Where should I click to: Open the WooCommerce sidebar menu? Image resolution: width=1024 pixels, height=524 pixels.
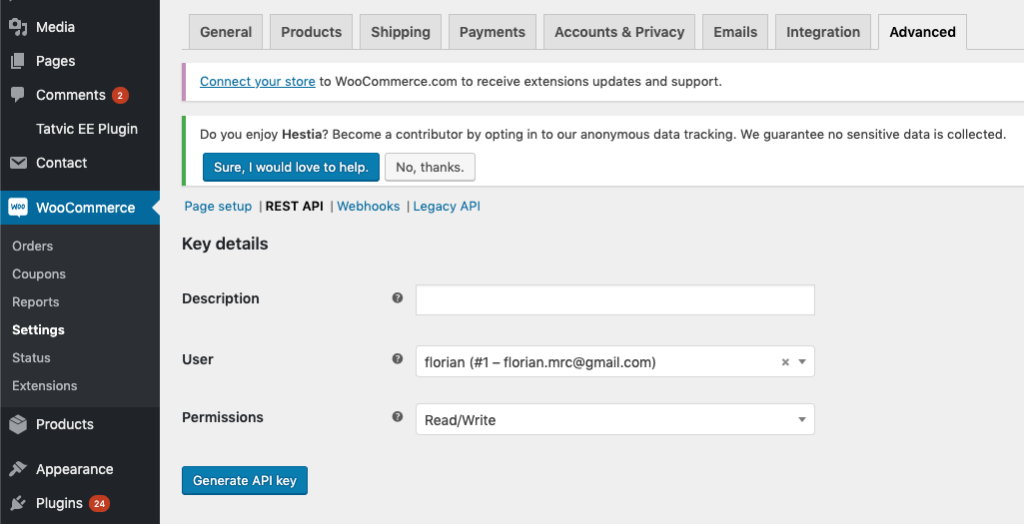click(86, 208)
